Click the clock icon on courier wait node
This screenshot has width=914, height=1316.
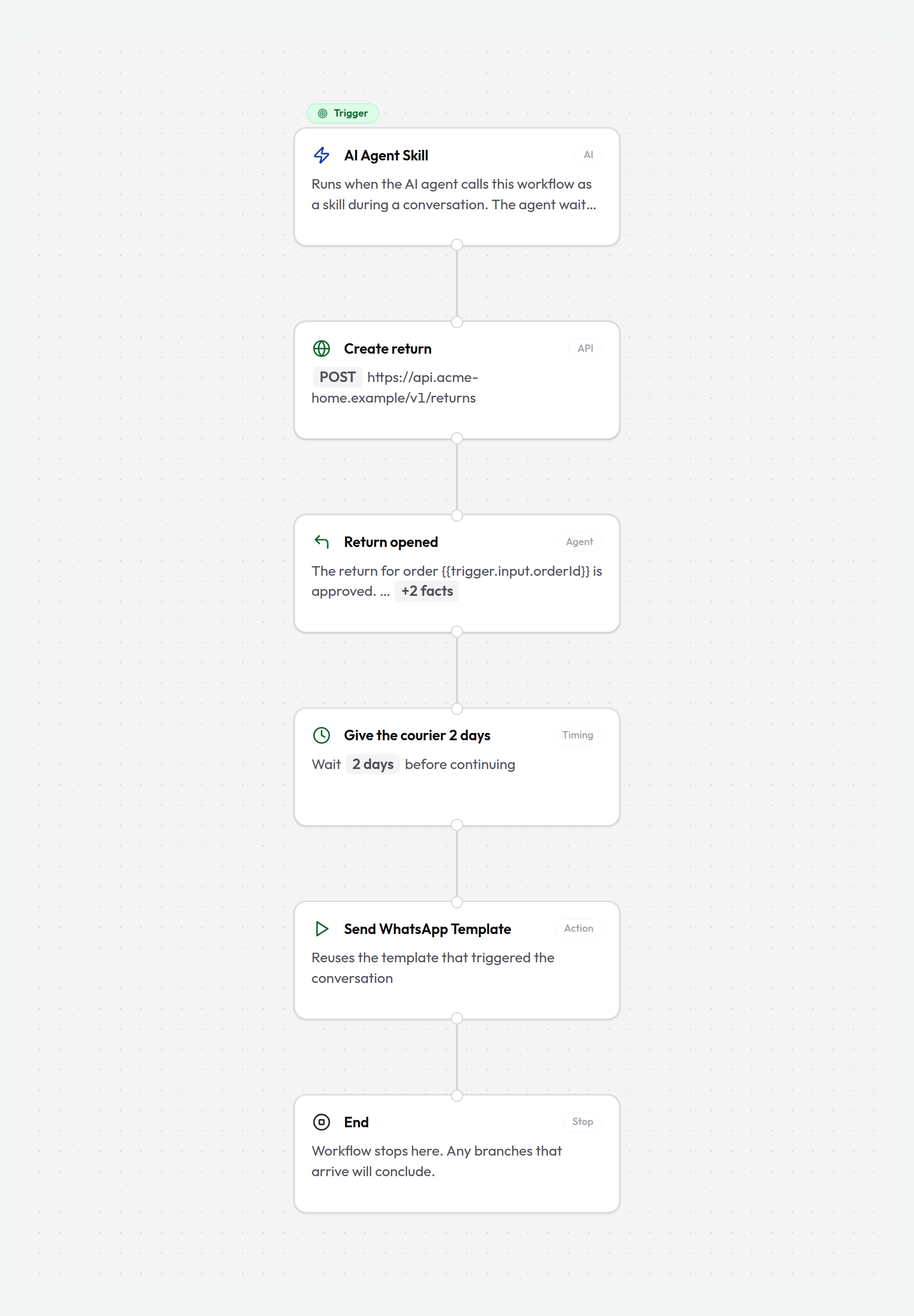point(321,735)
